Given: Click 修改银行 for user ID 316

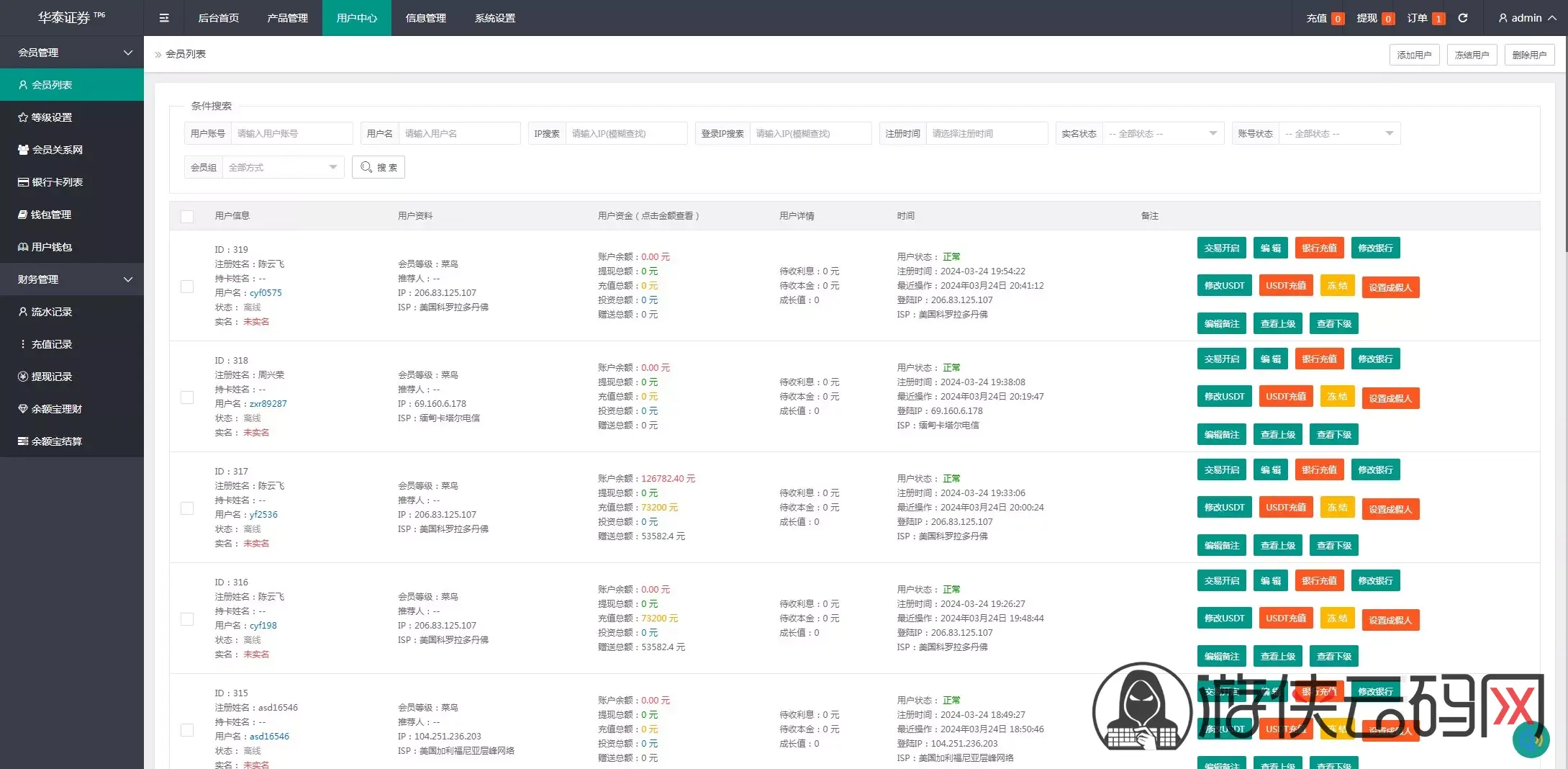Looking at the screenshot, I should click(x=1375, y=580).
